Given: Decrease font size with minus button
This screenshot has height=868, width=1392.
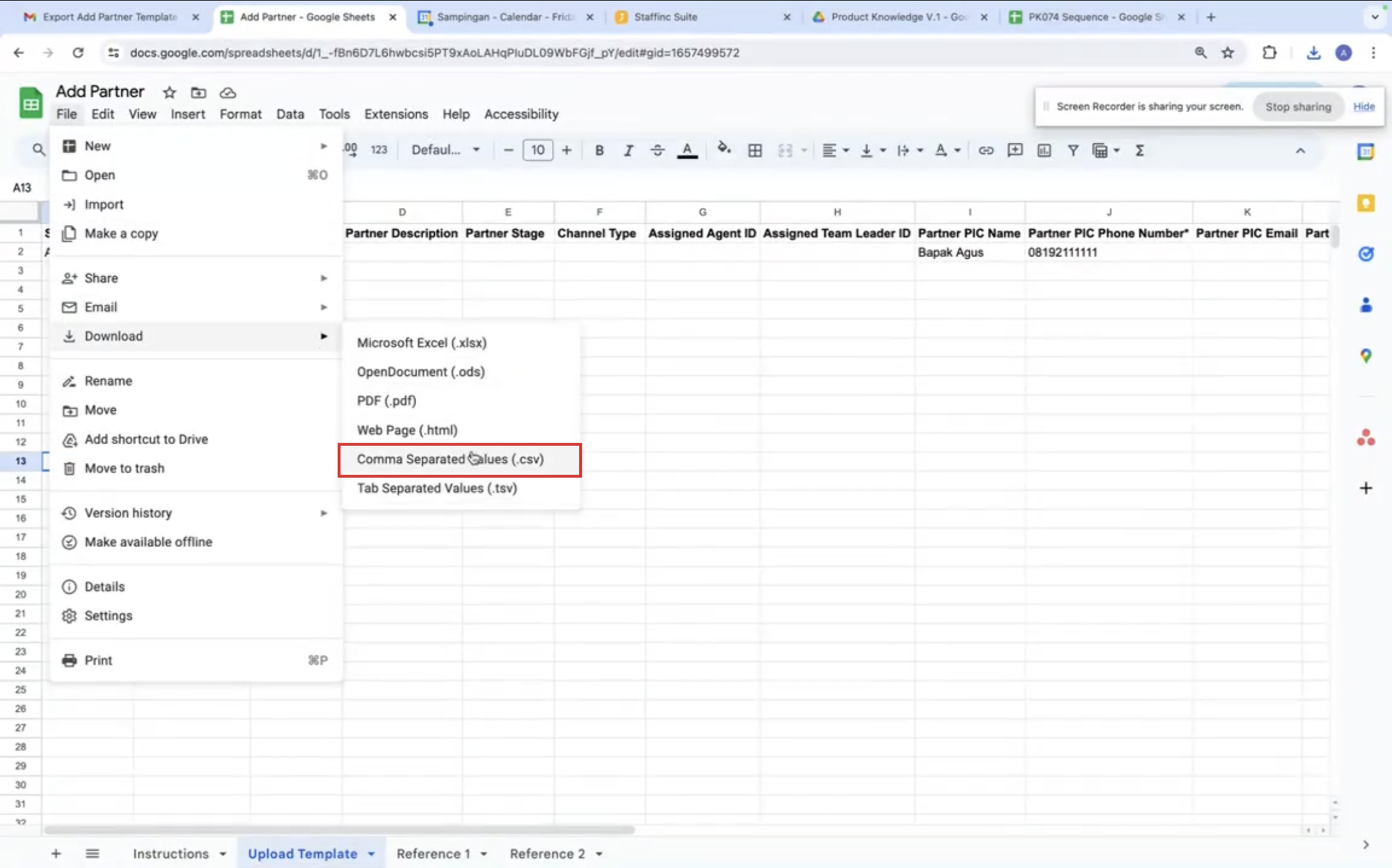Looking at the screenshot, I should click(508, 150).
